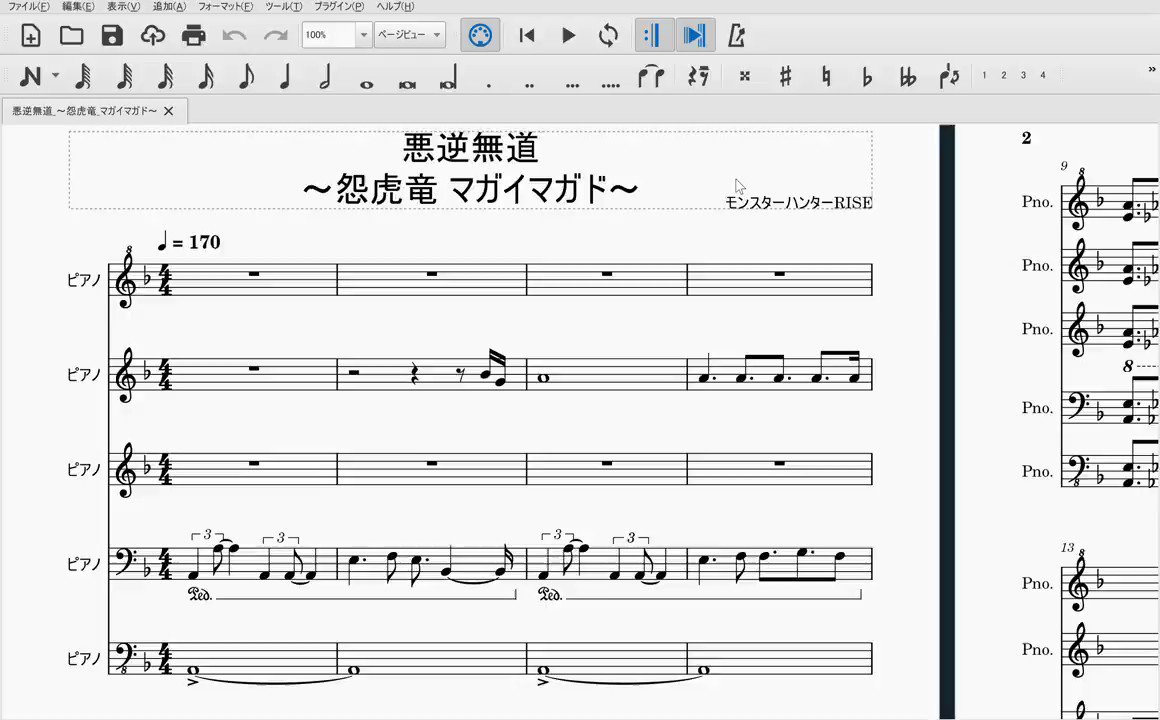Screen dimensions: 1160x720
Task: Apply a flat accidental
Action: (866, 76)
